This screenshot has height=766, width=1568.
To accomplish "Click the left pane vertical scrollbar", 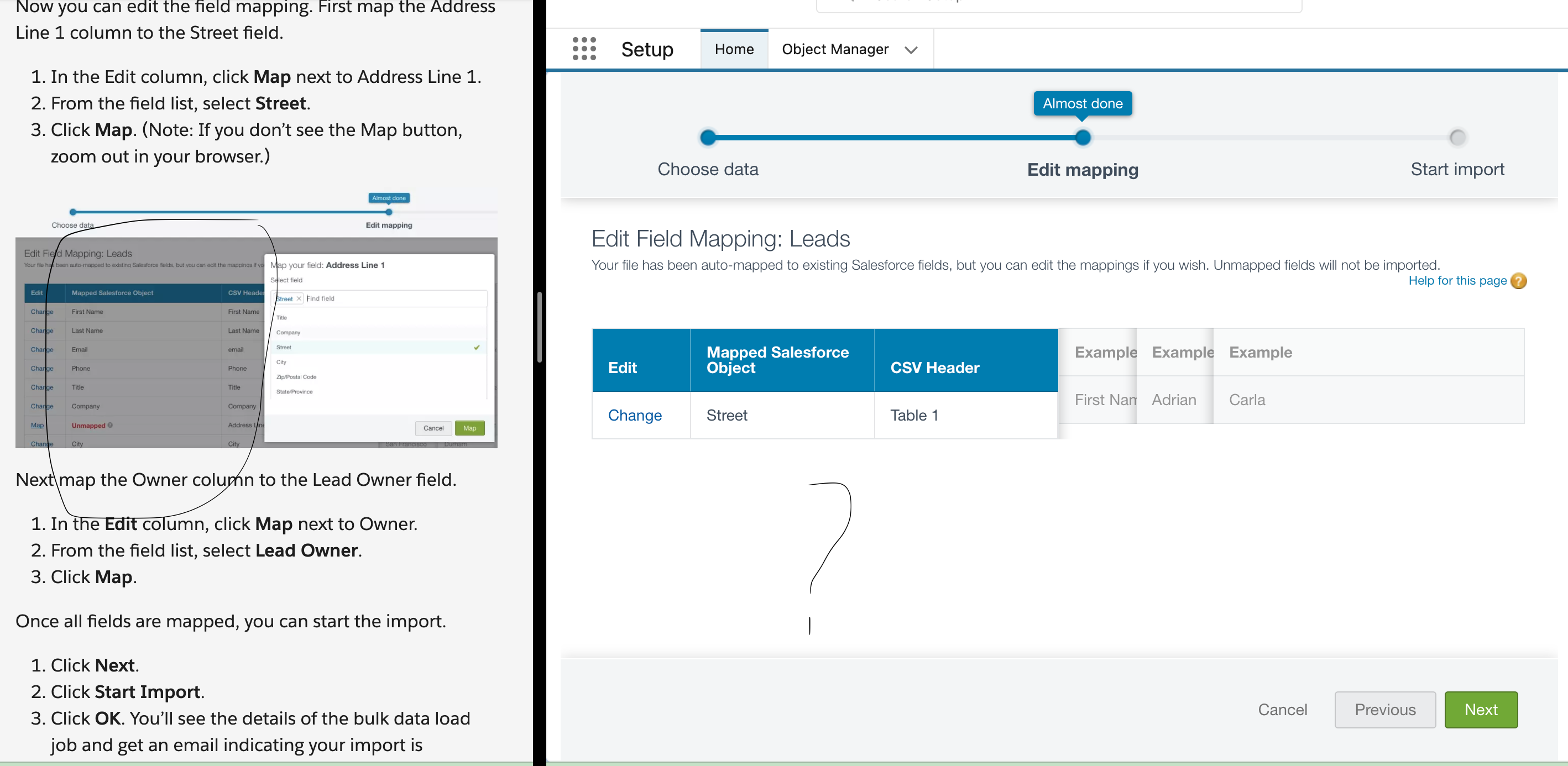I will pyautogui.click(x=539, y=326).
